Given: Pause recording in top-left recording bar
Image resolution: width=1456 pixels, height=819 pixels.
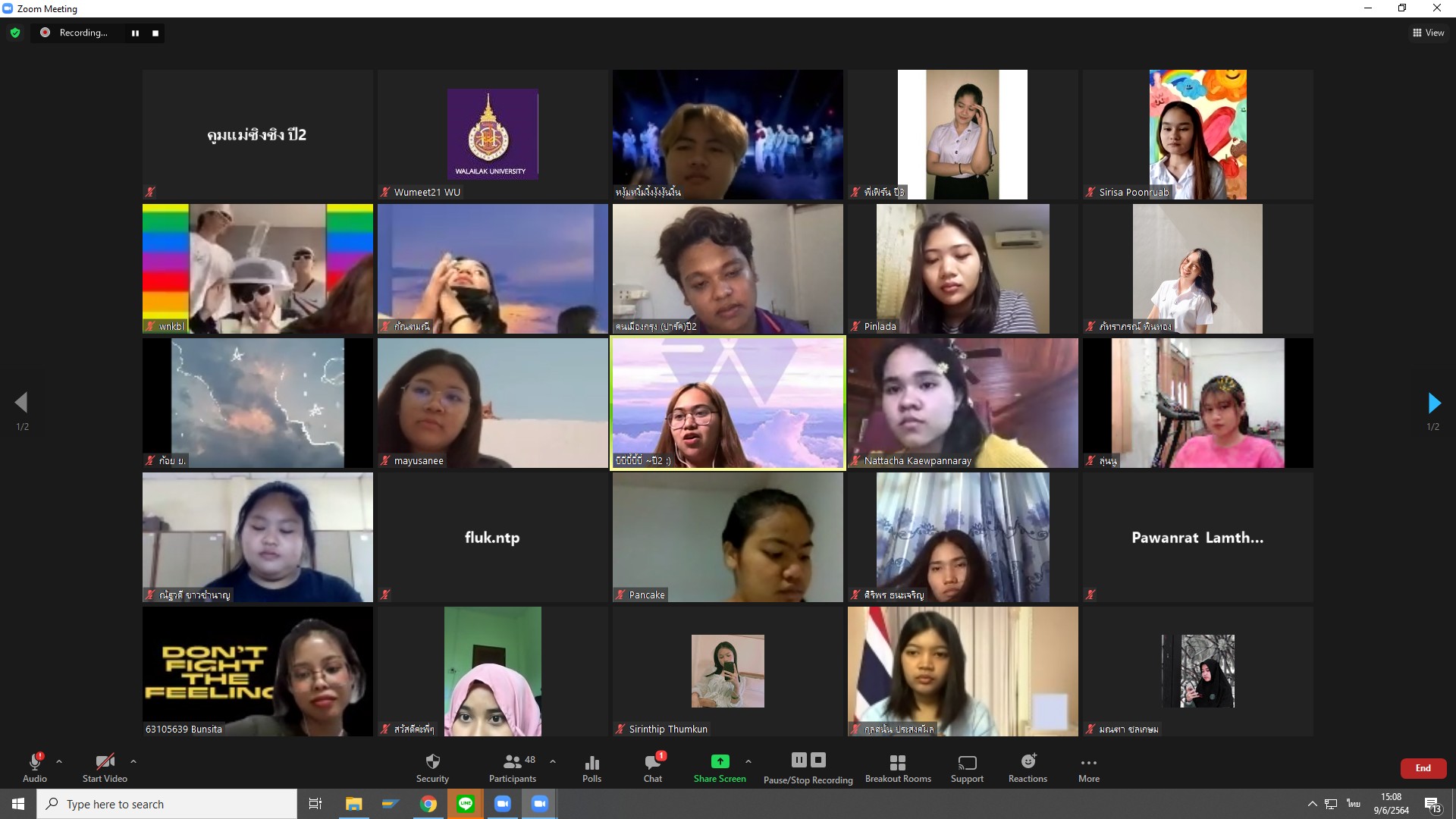Looking at the screenshot, I should [135, 33].
